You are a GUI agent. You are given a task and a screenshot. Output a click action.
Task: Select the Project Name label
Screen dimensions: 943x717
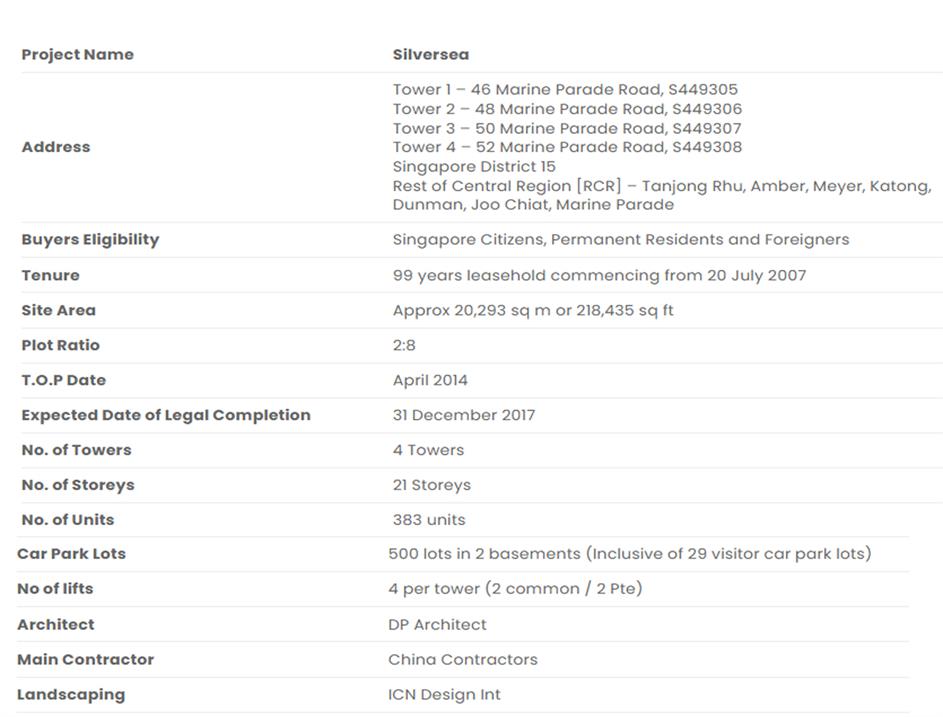[x=77, y=55]
